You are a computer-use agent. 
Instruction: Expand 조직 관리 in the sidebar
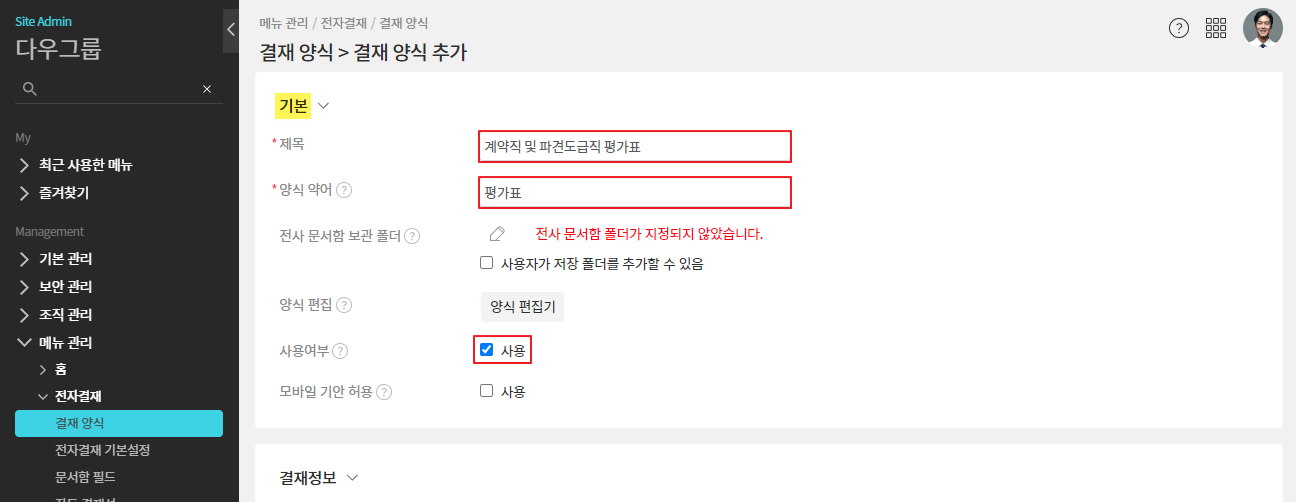66,315
